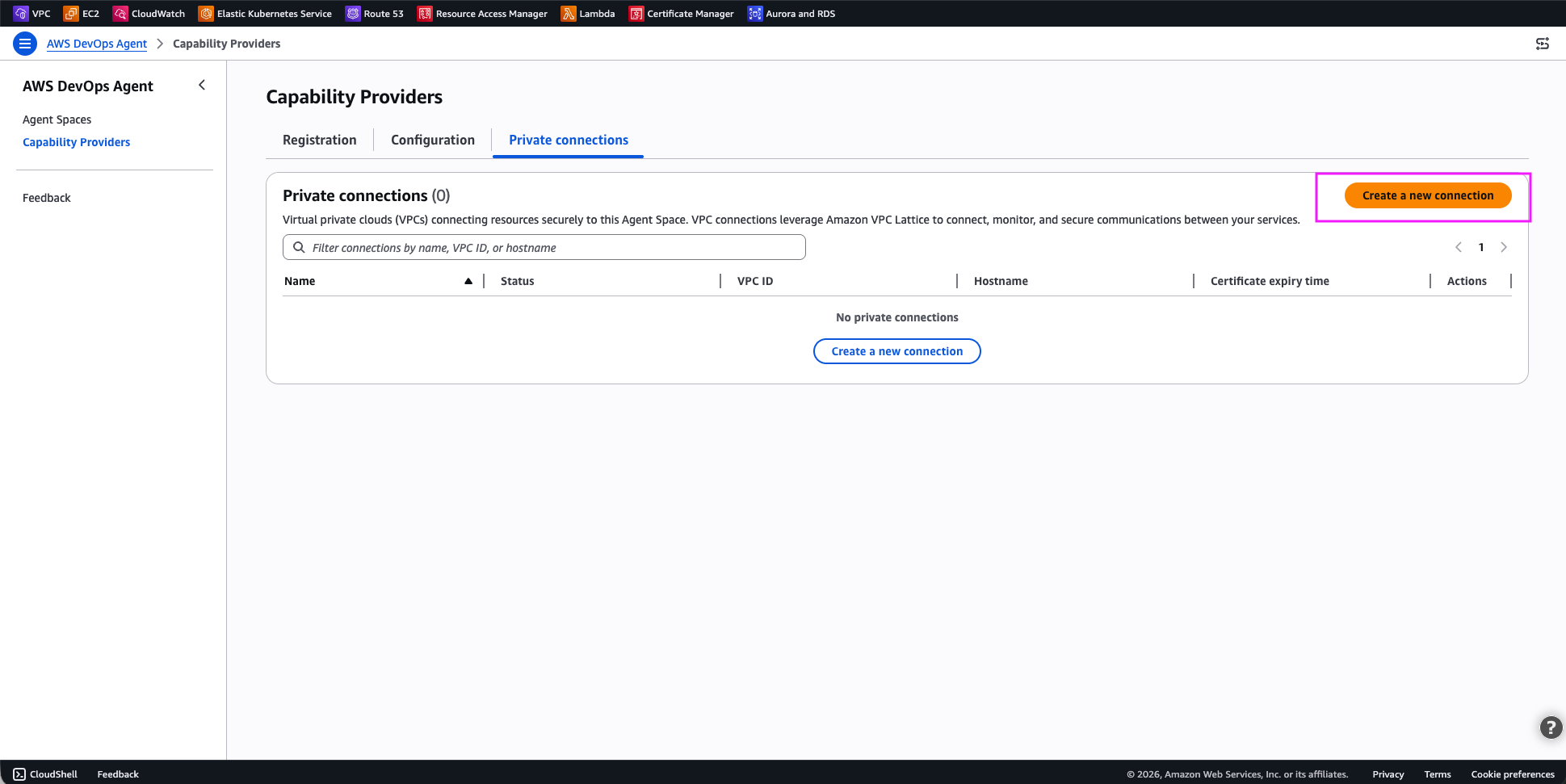The height and width of the screenshot is (784, 1566).
Task: Click the VPC ID column header
Action: point(755,281)
